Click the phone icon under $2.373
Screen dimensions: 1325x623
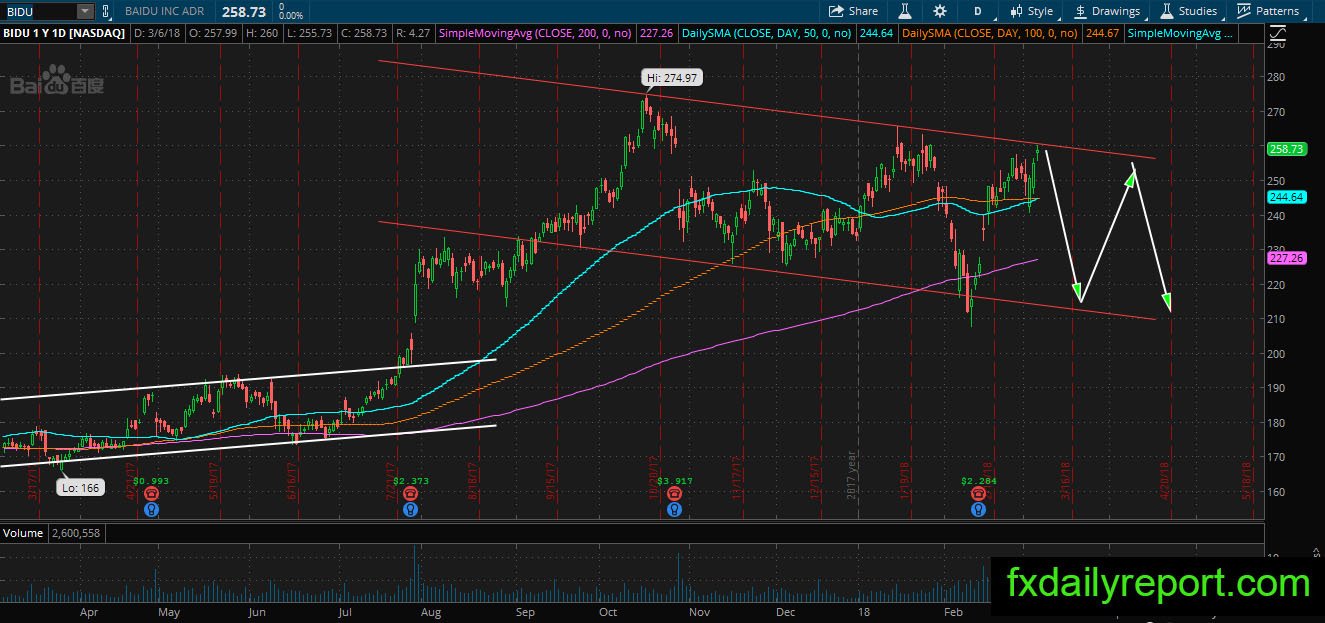[411, 493]
